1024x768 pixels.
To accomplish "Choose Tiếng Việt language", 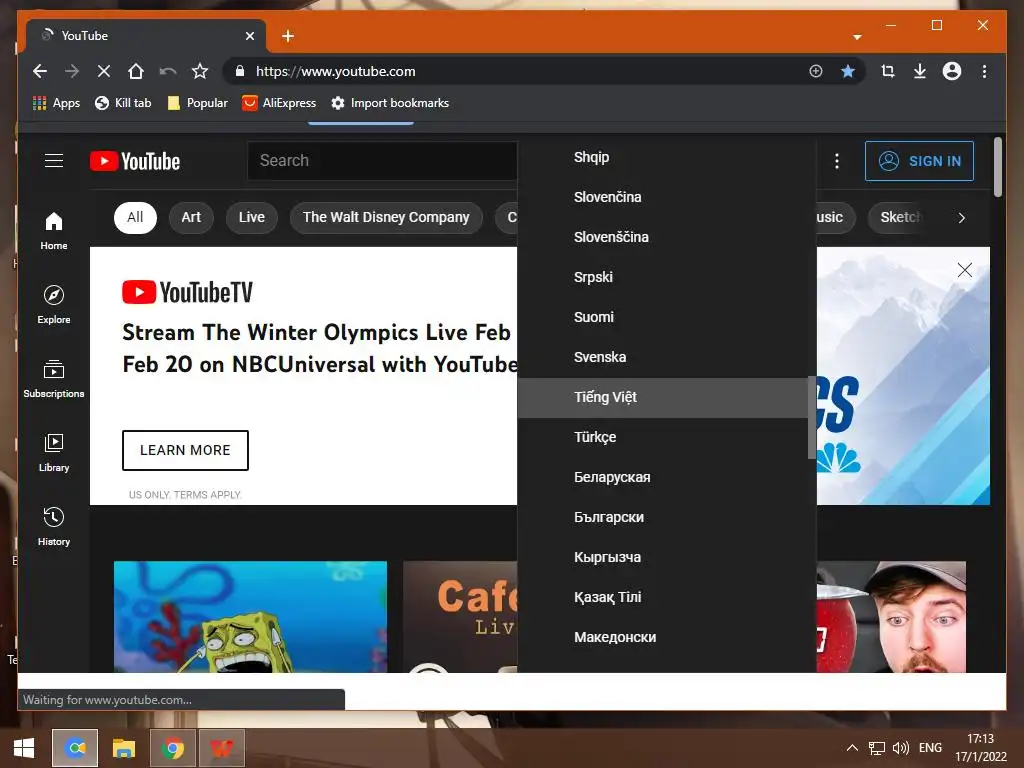I will coord(662,397).
